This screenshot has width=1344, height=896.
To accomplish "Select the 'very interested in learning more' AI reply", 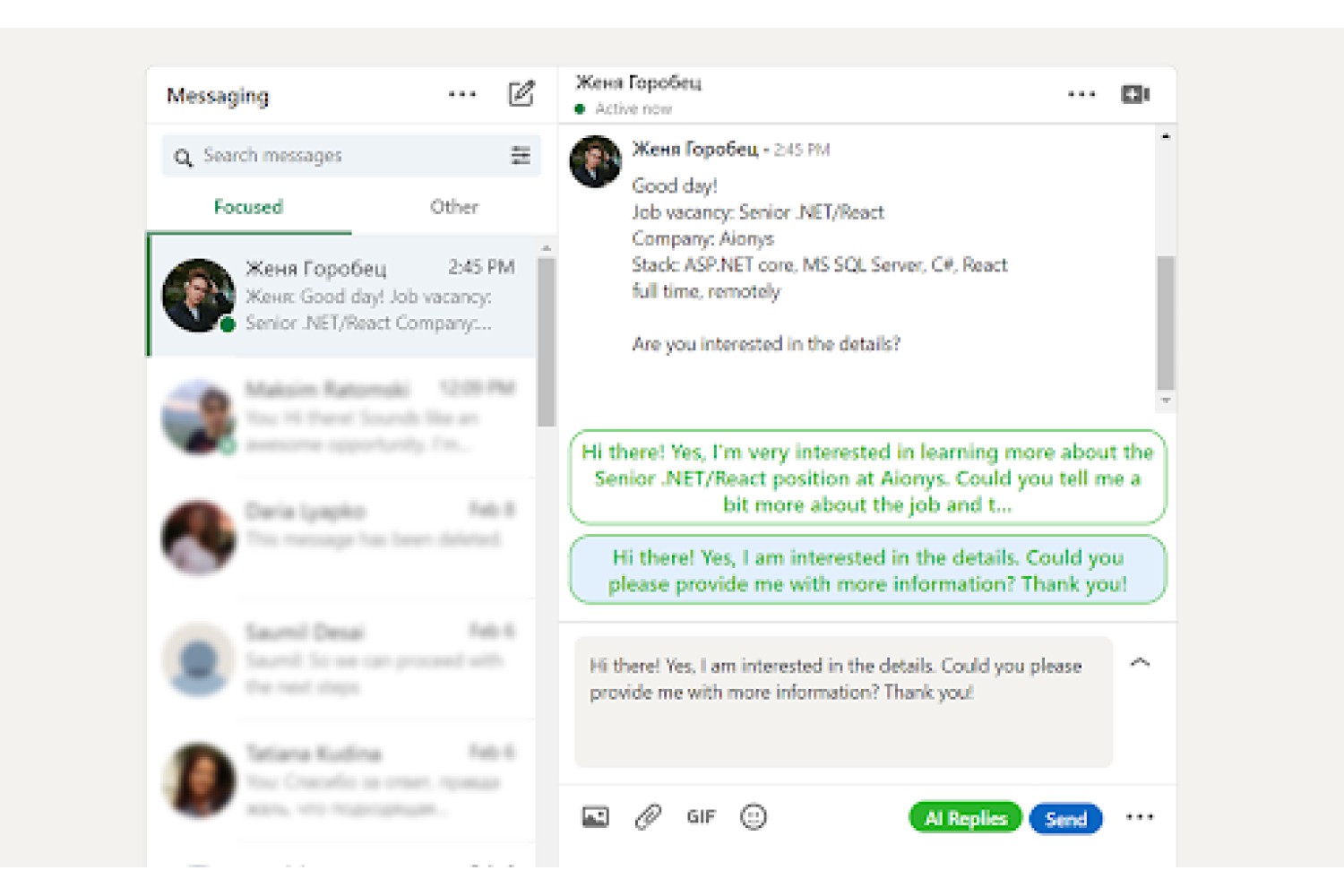I will click(x=867, y=478).
